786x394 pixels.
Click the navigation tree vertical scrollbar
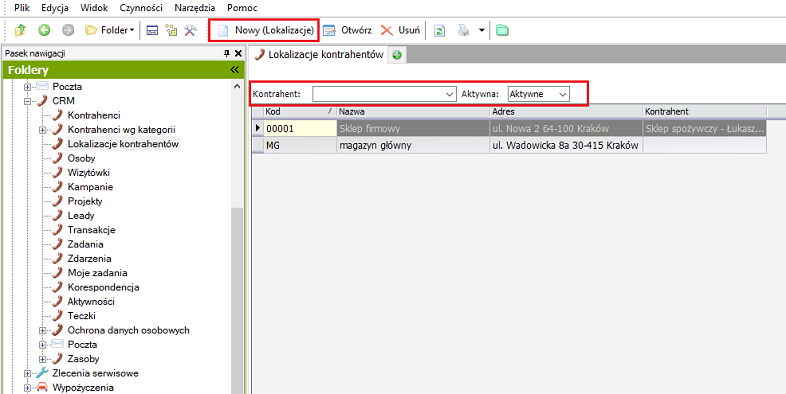point(237,301)
